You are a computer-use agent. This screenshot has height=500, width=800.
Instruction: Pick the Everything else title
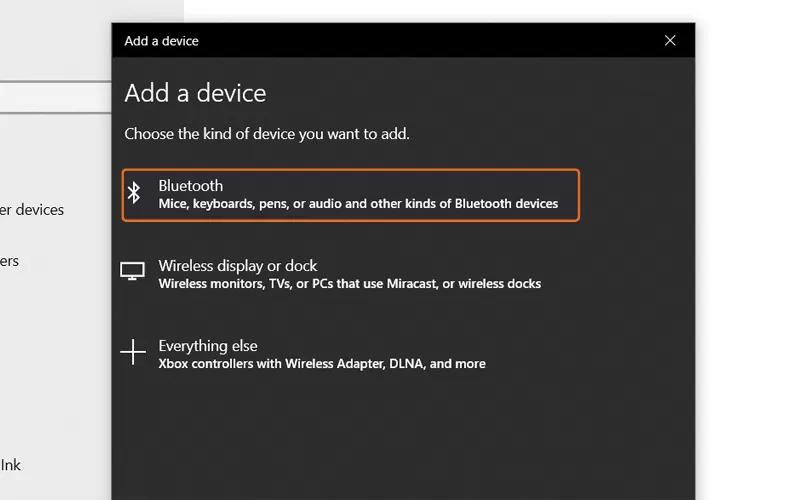pyautogui.click(x=208, y=346)
